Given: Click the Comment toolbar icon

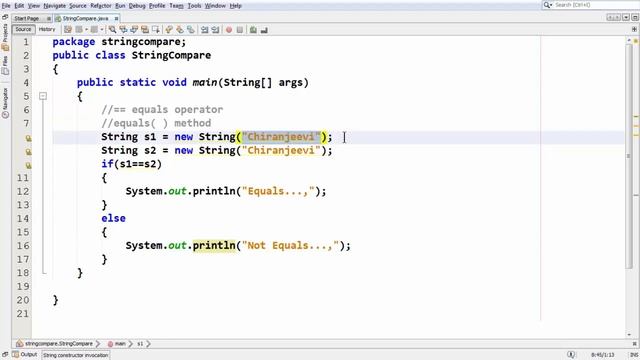Looking at the screenshot, I should [253, 29].
